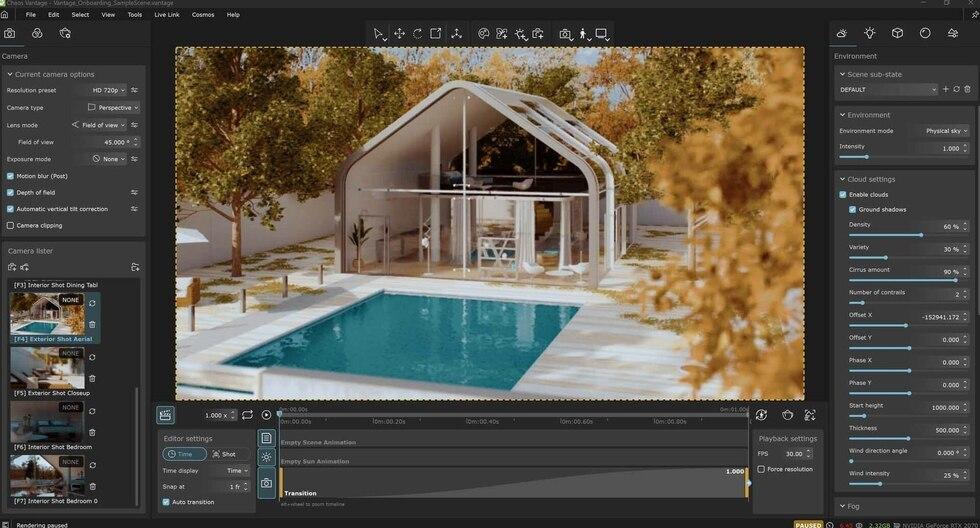This screenshot has width=980, height=528.
Task: Click the add camera icon in Camera lister
Action: pyautogui.click(x=12, y=267)
